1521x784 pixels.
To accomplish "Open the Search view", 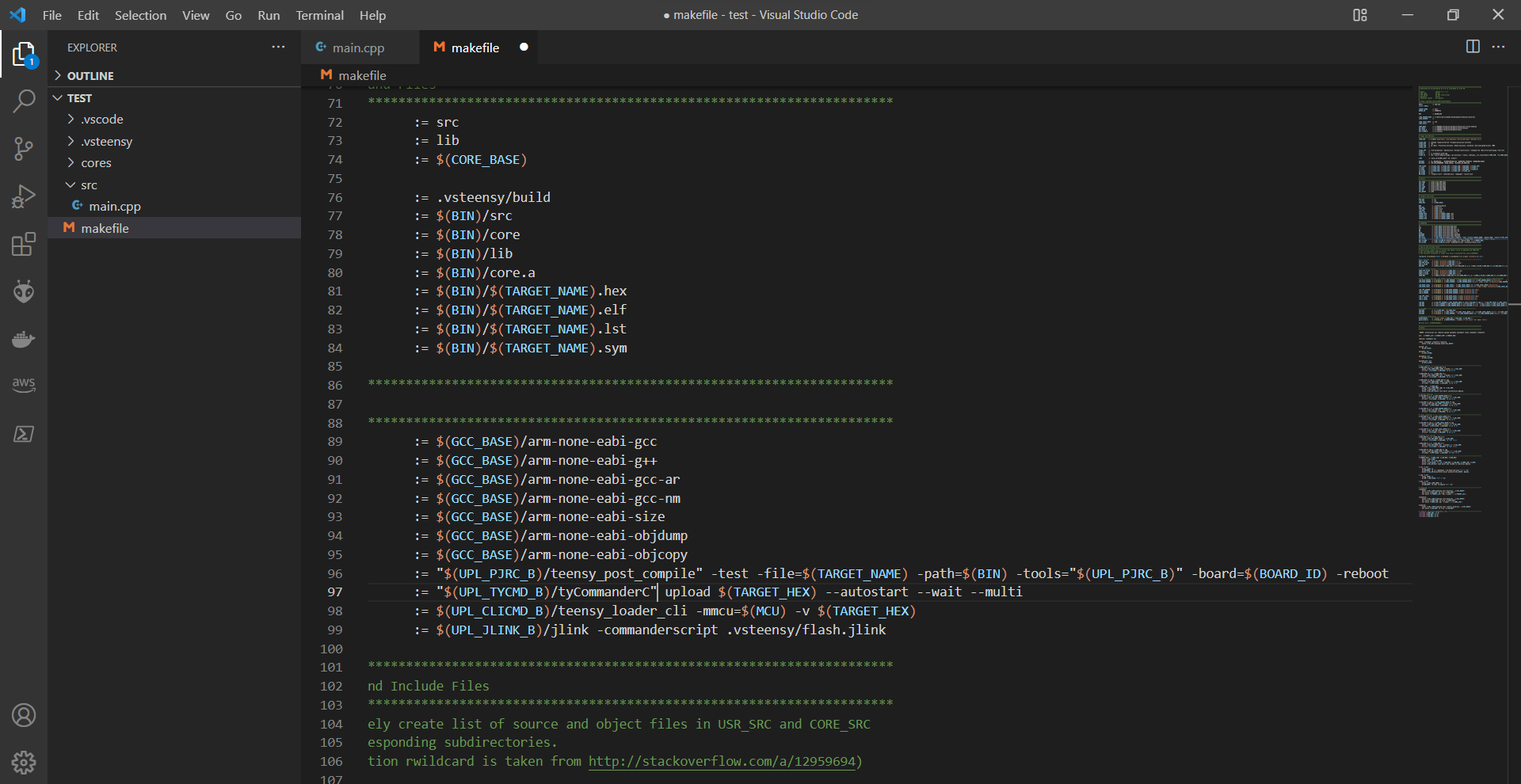I will click(x=24, y=101).
